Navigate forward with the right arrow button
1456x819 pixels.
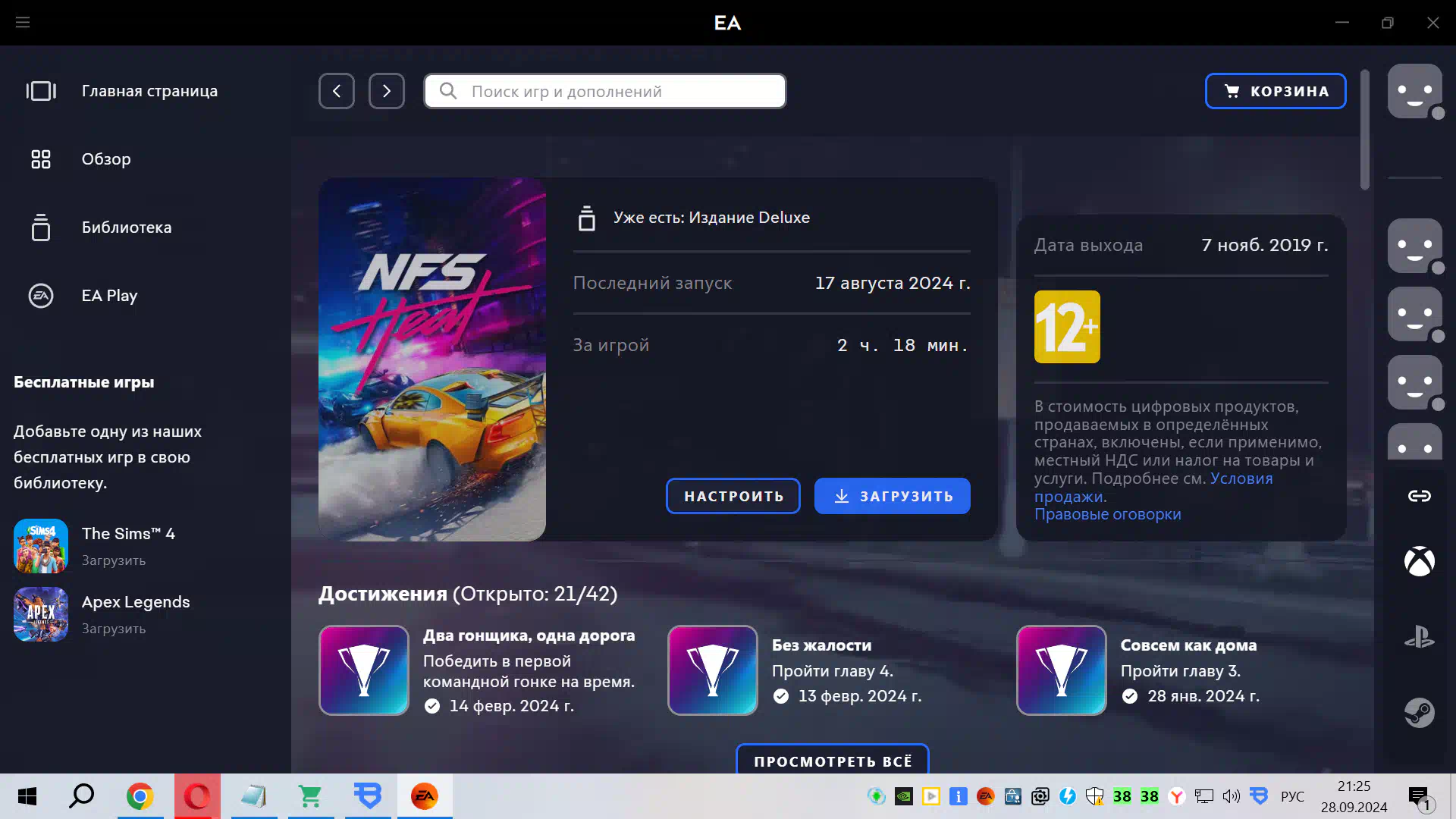coord(387,91)
